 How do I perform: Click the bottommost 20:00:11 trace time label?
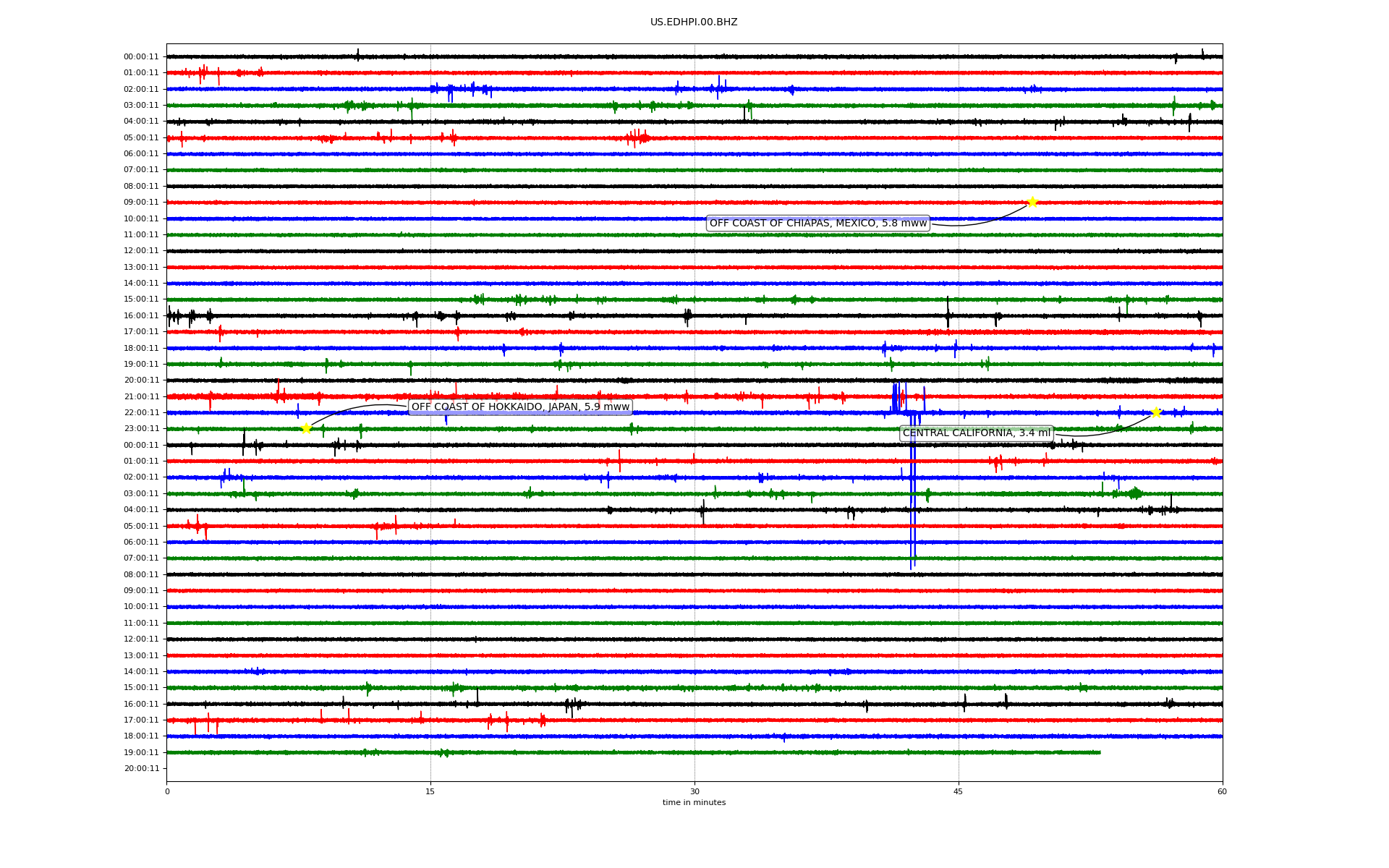(x=141, y=768)
